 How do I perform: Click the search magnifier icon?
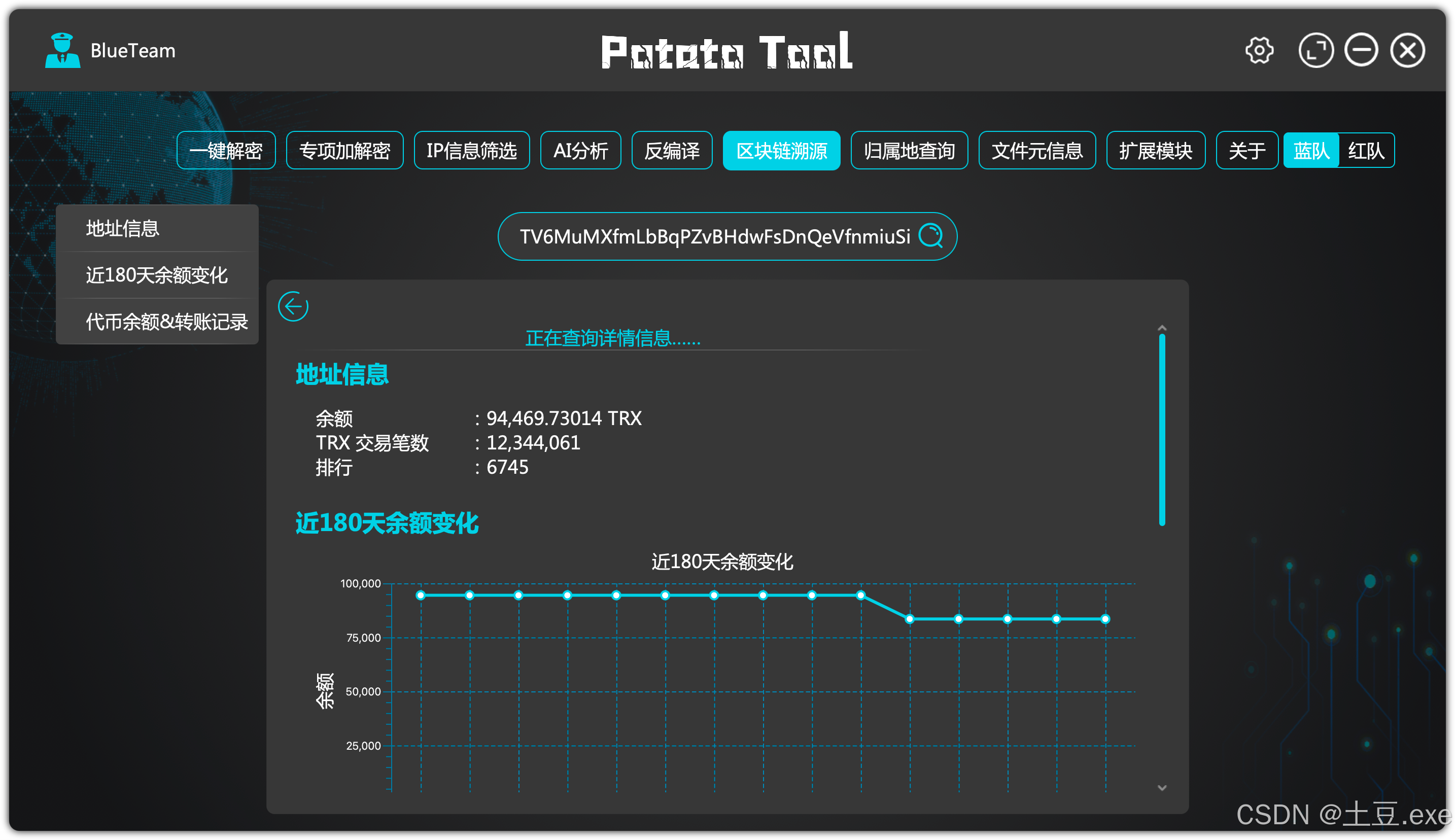930,236
